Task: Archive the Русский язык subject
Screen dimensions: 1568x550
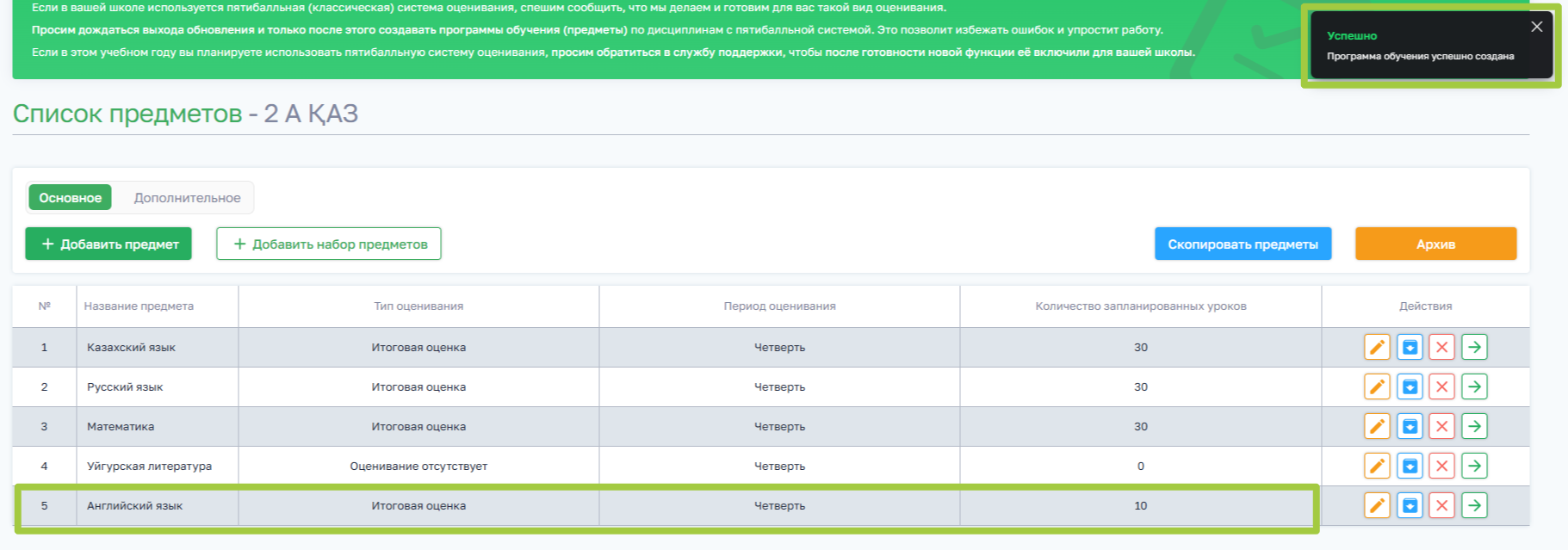Action: tap(1410, 386)
